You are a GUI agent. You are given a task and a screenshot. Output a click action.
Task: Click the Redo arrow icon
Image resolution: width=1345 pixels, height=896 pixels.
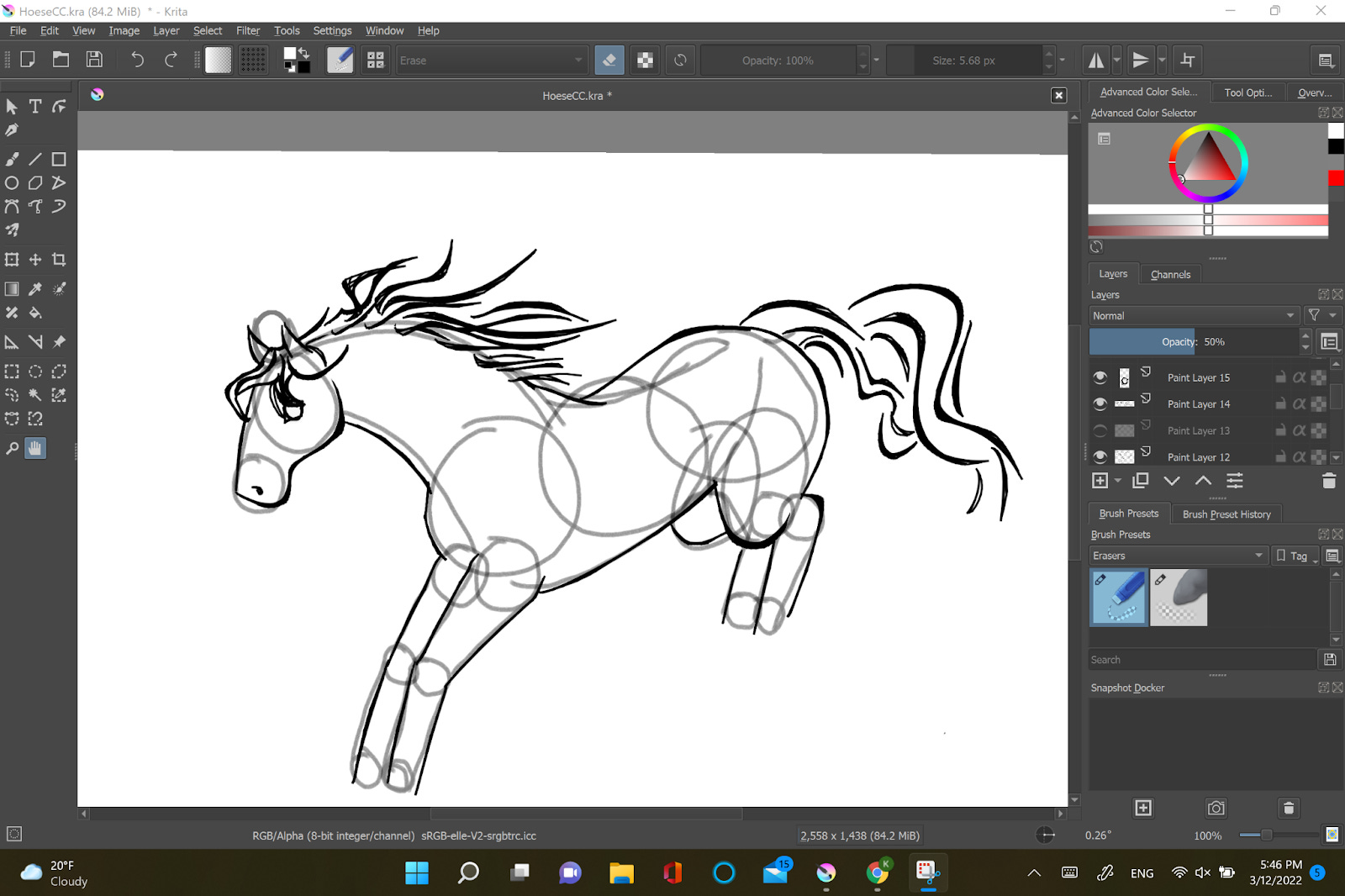(171, 60)
